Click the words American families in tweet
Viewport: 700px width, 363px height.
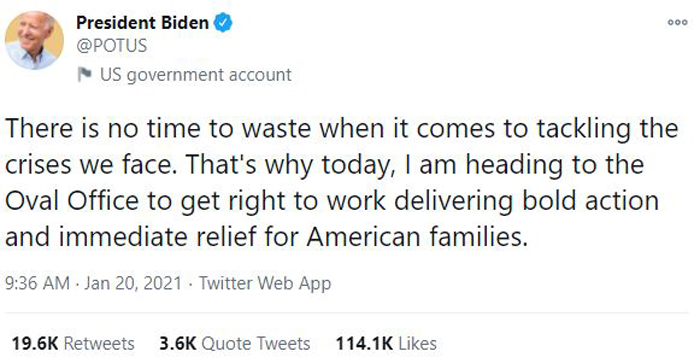coord(417,237)
